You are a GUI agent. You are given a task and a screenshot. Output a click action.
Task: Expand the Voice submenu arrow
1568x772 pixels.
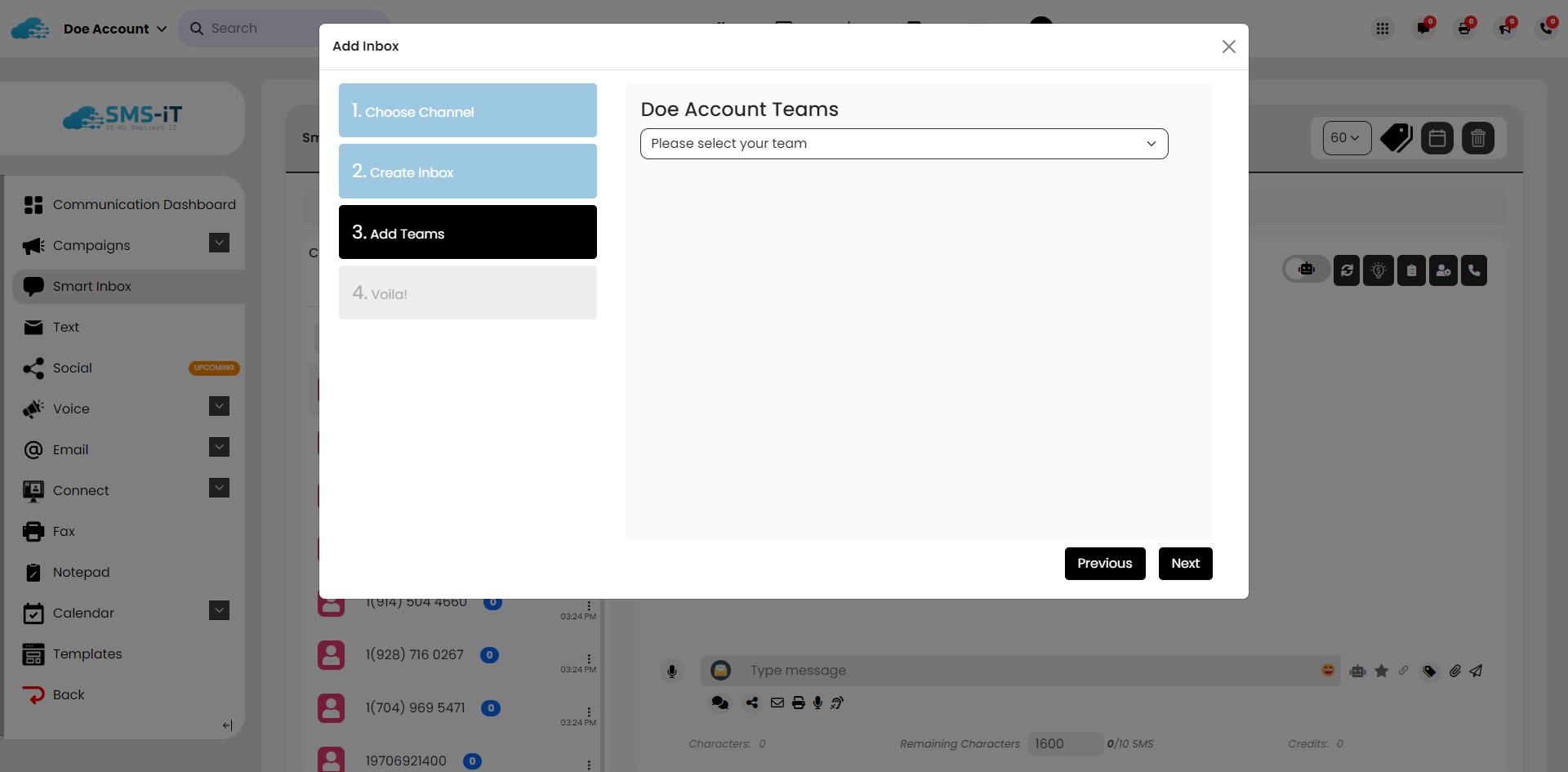coord(219,406)
